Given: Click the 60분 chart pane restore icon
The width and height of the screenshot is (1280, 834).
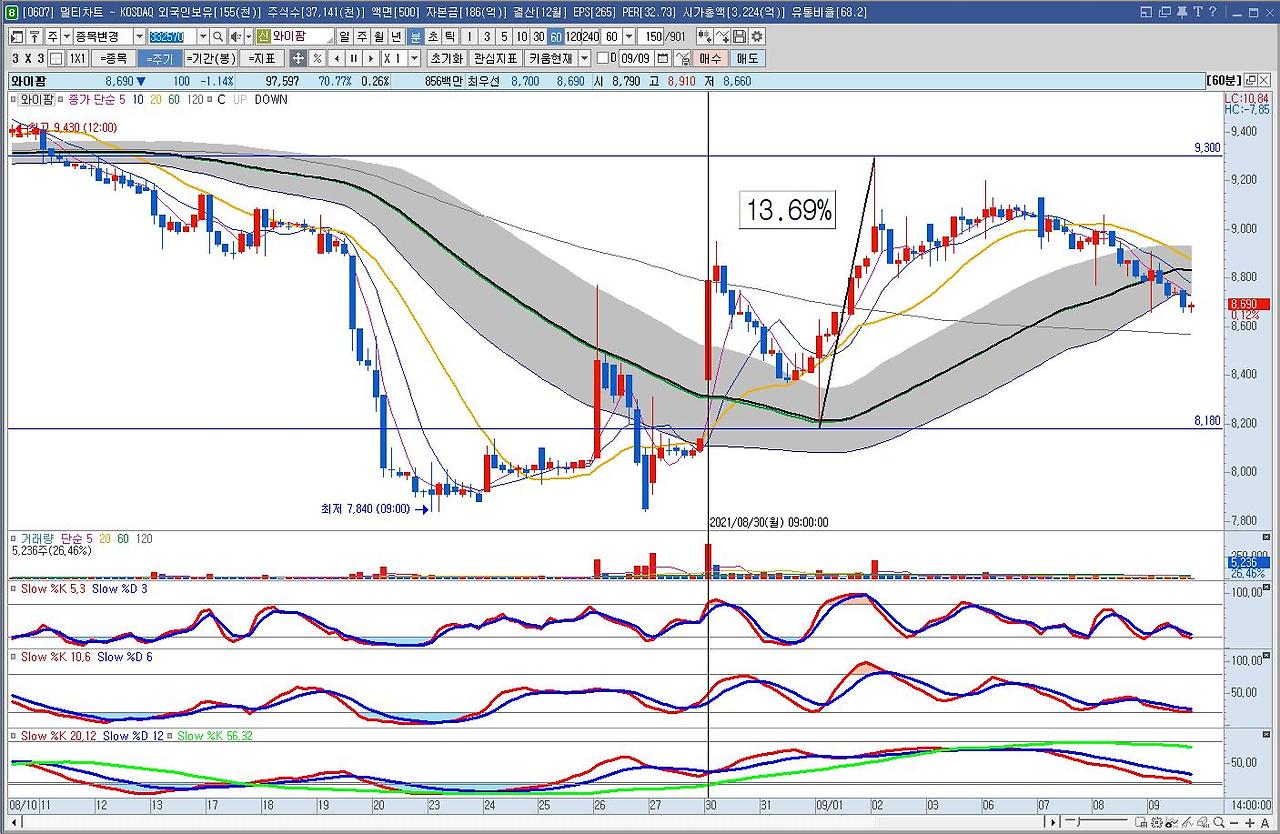Looking at the screenshot, I should [x=1253, y=80].
